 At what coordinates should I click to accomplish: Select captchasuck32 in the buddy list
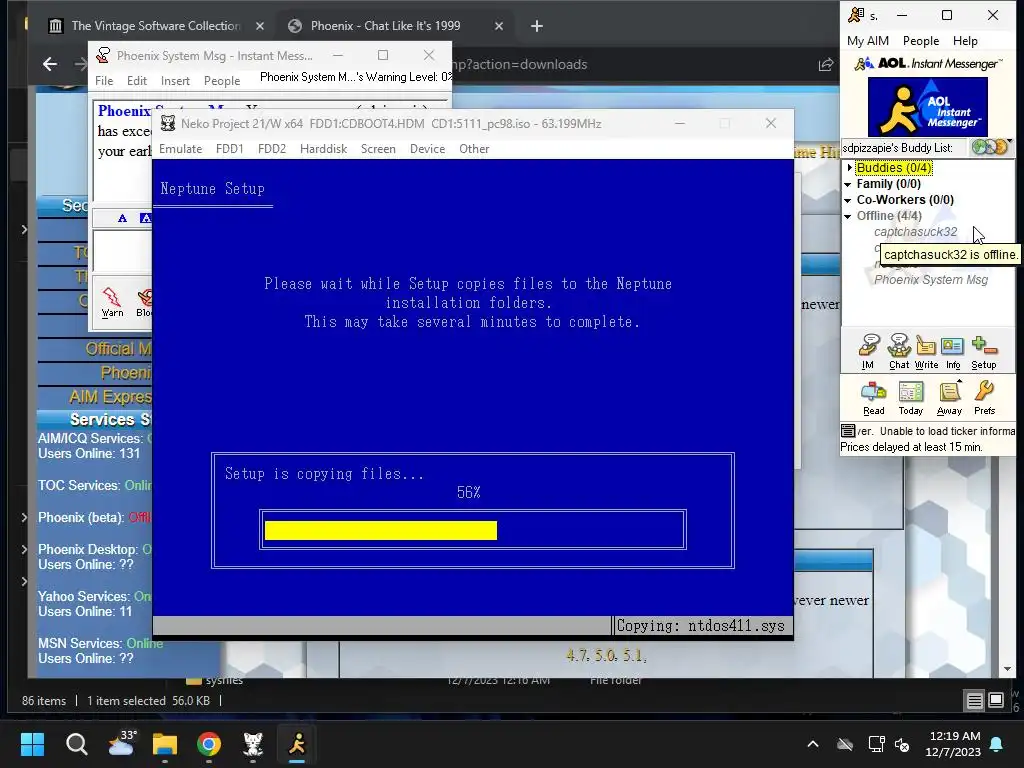pos(916,232)
